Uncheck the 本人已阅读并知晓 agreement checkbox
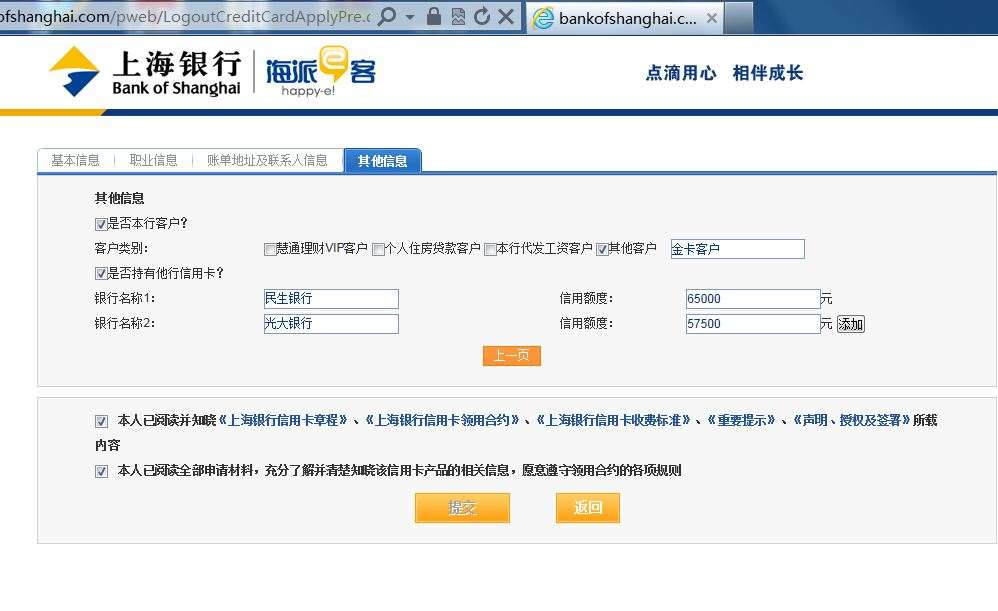Screen dimensions: 998x611 coord(101,421)
